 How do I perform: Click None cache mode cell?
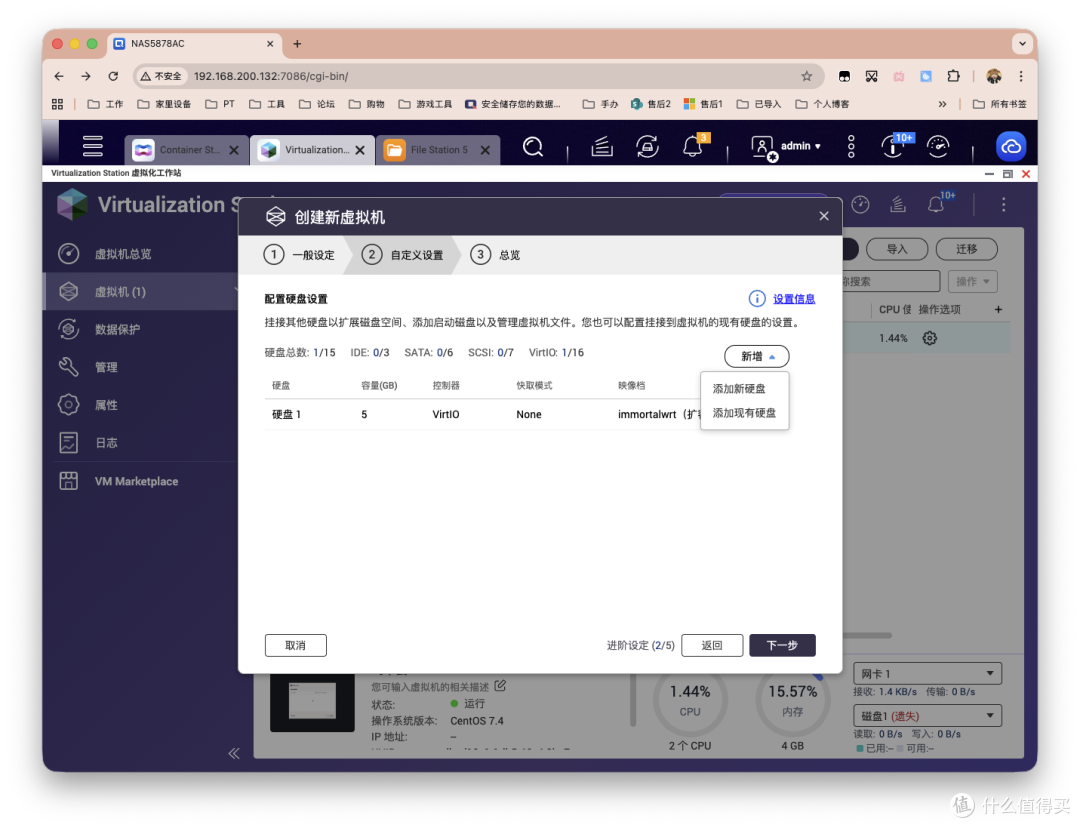tap(528, 414)
